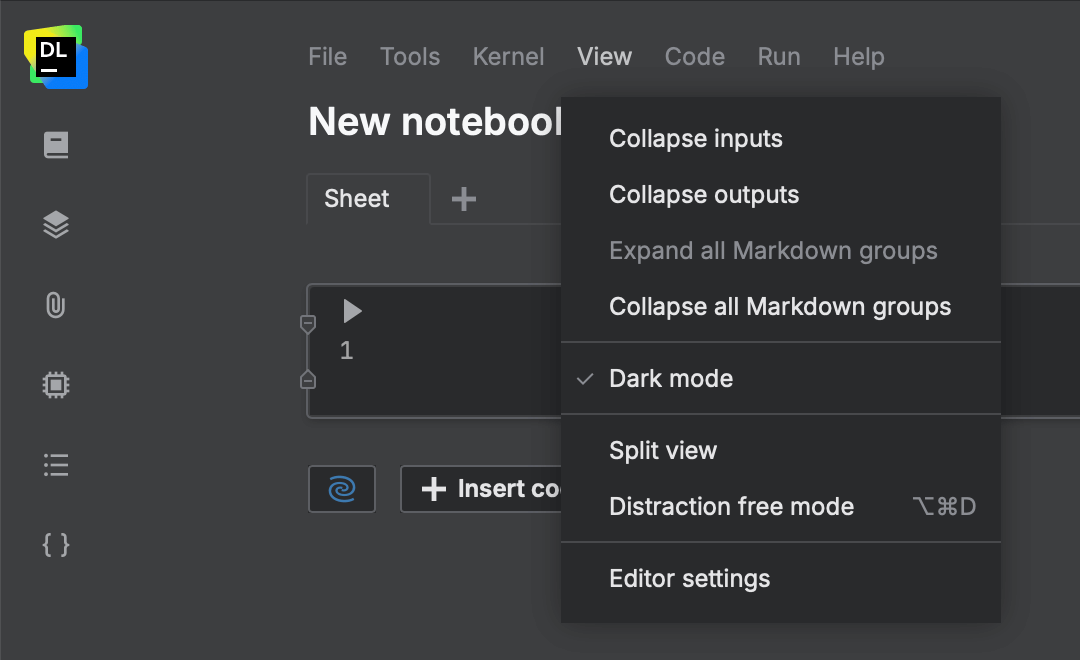Viewport: 1080px width, 660px height.
Task: Open the table of contents list icon
Action: coord(56,465)
